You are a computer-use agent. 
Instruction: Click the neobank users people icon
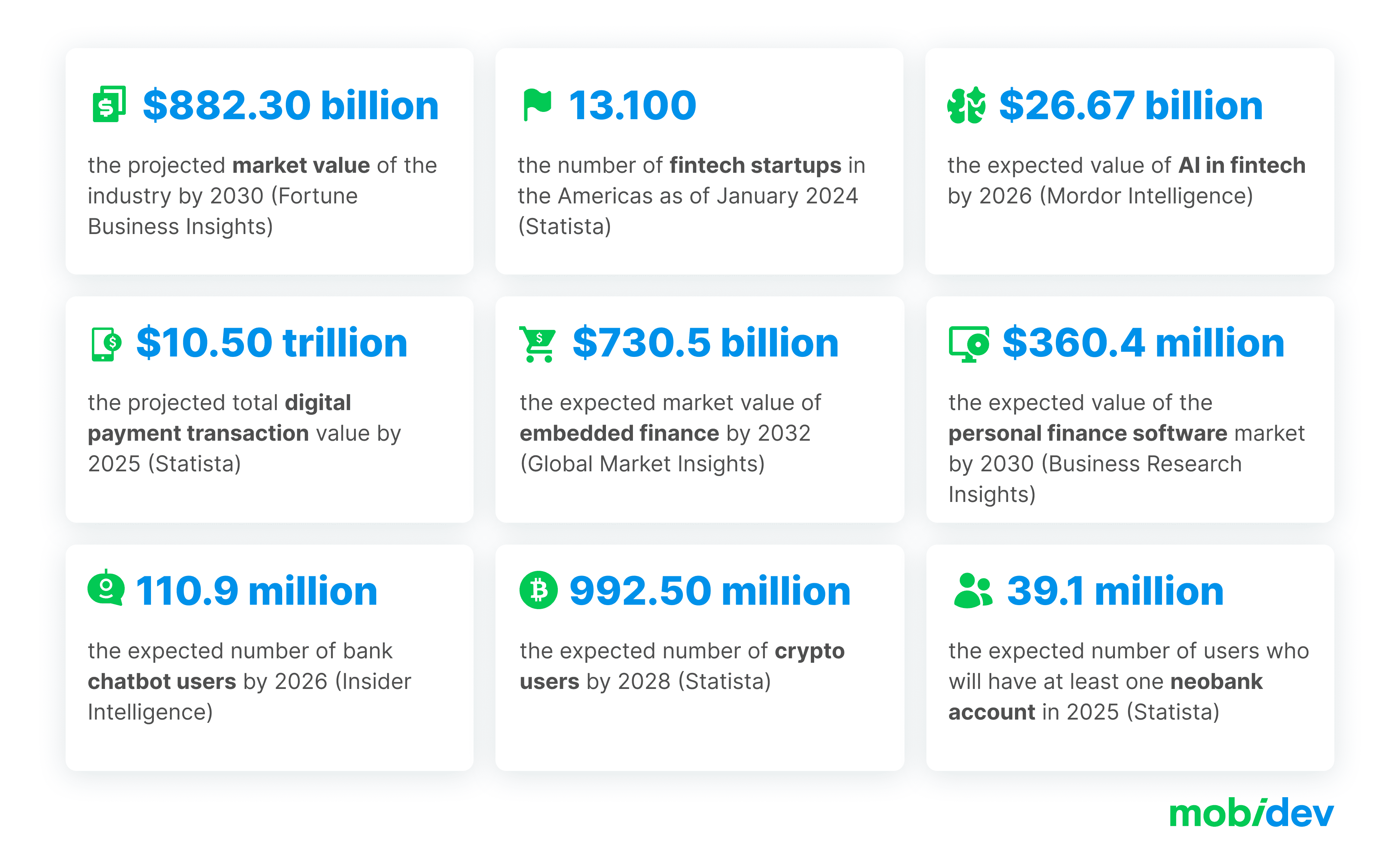(x=972, y=590)
